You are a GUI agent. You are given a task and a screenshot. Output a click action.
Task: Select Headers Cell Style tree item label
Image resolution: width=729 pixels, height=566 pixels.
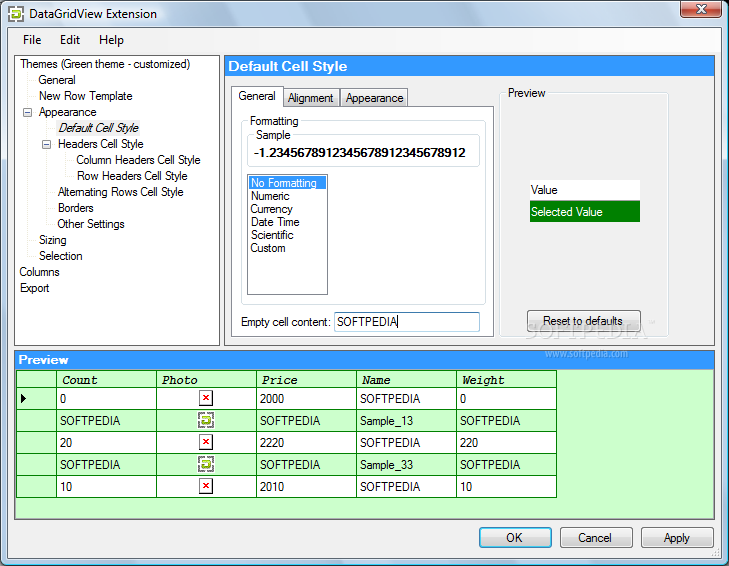pyautogui.click(x=100, y=144)
